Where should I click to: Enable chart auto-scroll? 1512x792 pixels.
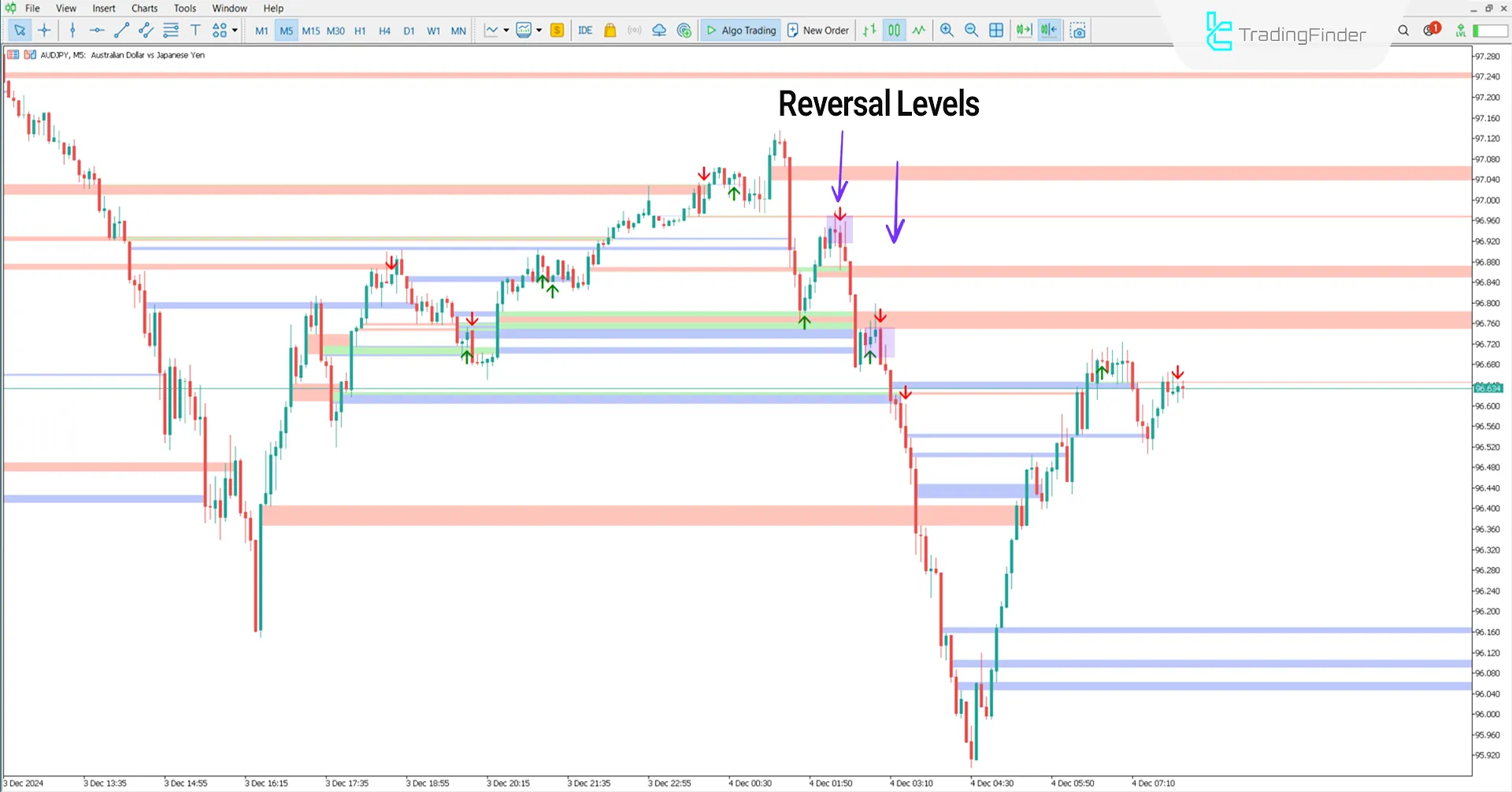1024,30
